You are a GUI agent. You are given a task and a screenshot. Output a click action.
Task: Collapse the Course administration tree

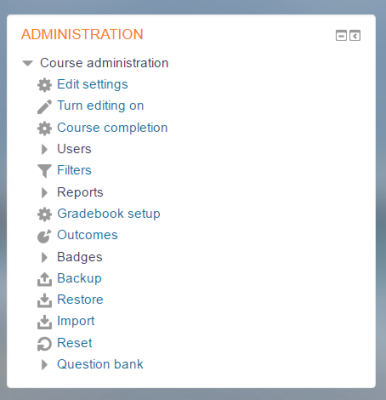click(28, 63)
